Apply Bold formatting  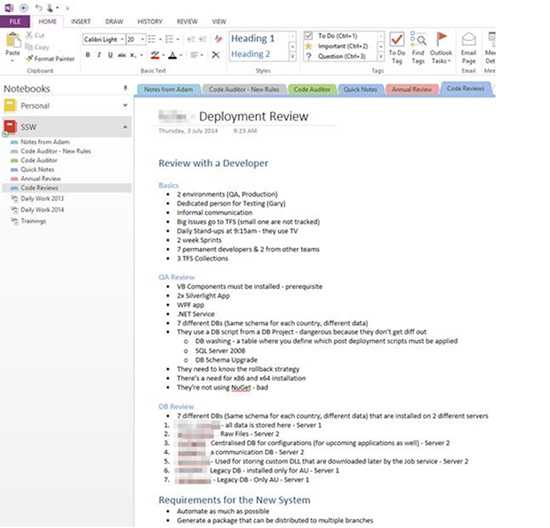pos(88,55)
